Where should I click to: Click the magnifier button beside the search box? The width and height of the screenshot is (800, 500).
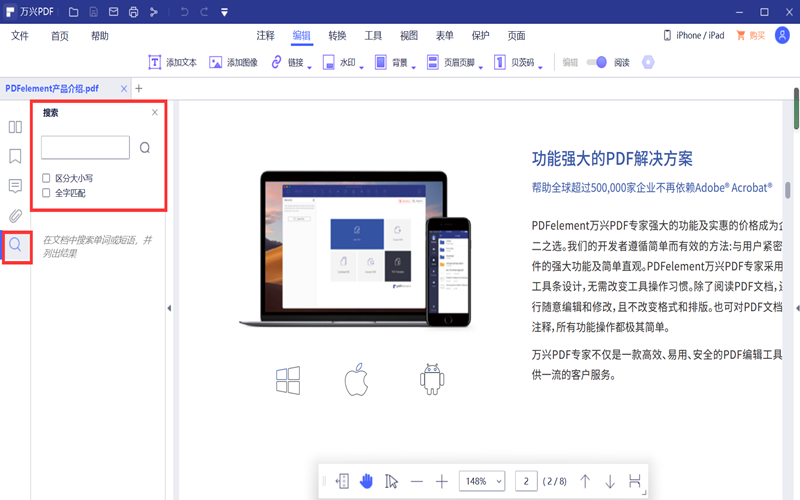(x=145, y=148)
